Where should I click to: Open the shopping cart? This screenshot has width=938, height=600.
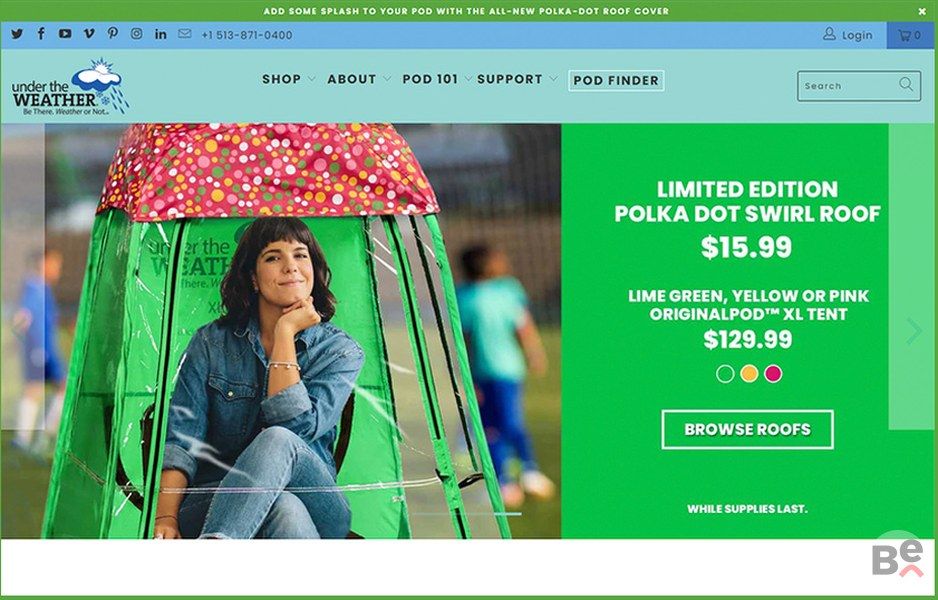[910, 35]
